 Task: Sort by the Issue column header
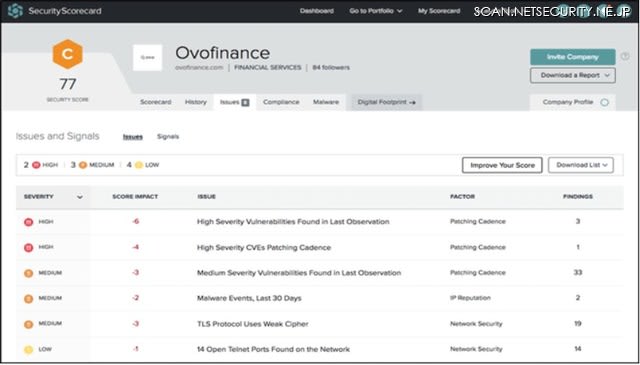tap(207, 197)
